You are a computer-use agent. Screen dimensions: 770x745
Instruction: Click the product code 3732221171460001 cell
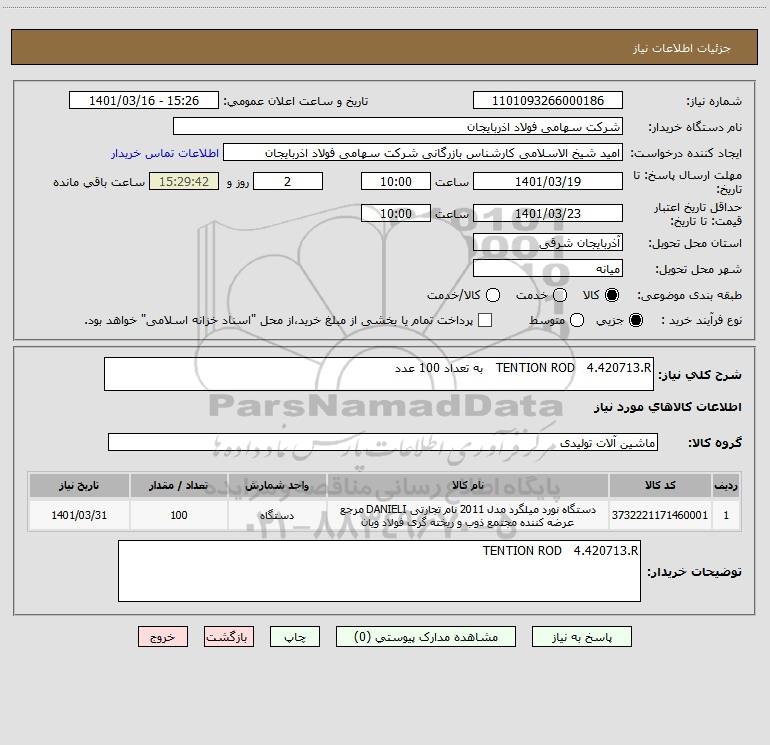660,515
